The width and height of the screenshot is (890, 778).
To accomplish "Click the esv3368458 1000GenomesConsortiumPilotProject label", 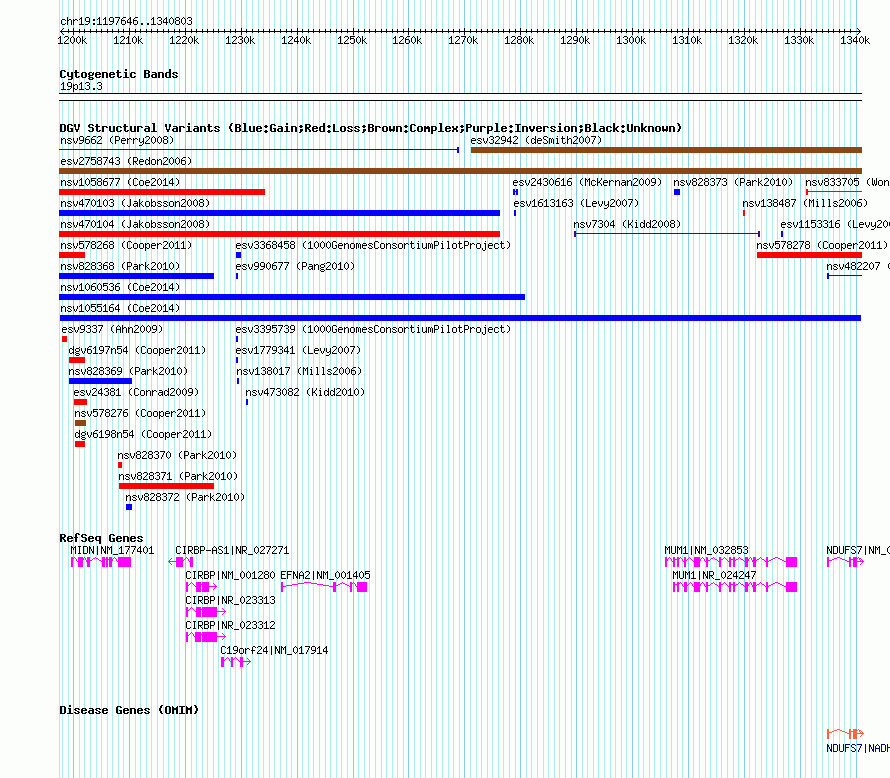I will pyautogui.click(x=373, y=245).
